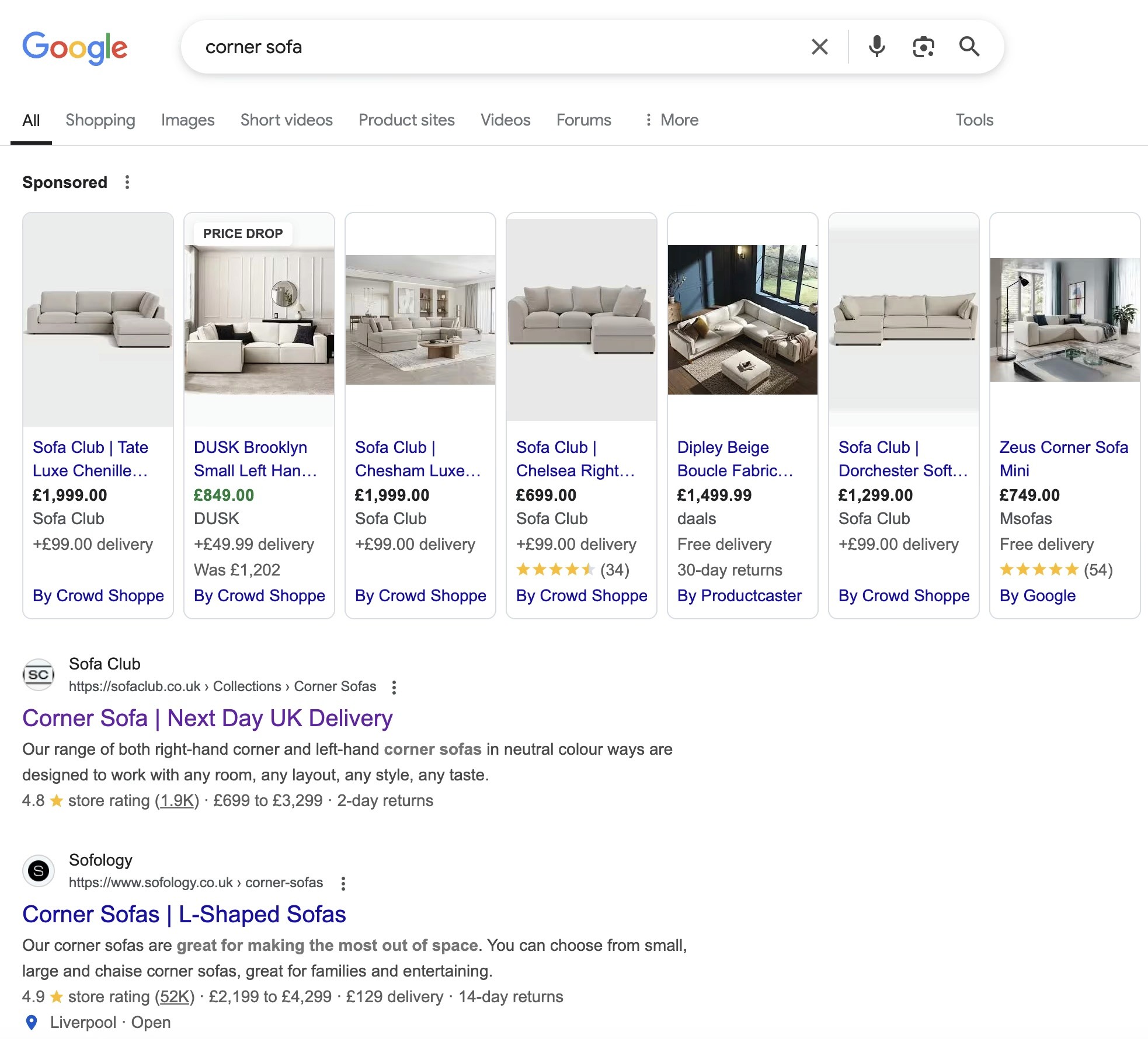
Task: Click the Liverpool location pin icon
Action: (32, 1022)
